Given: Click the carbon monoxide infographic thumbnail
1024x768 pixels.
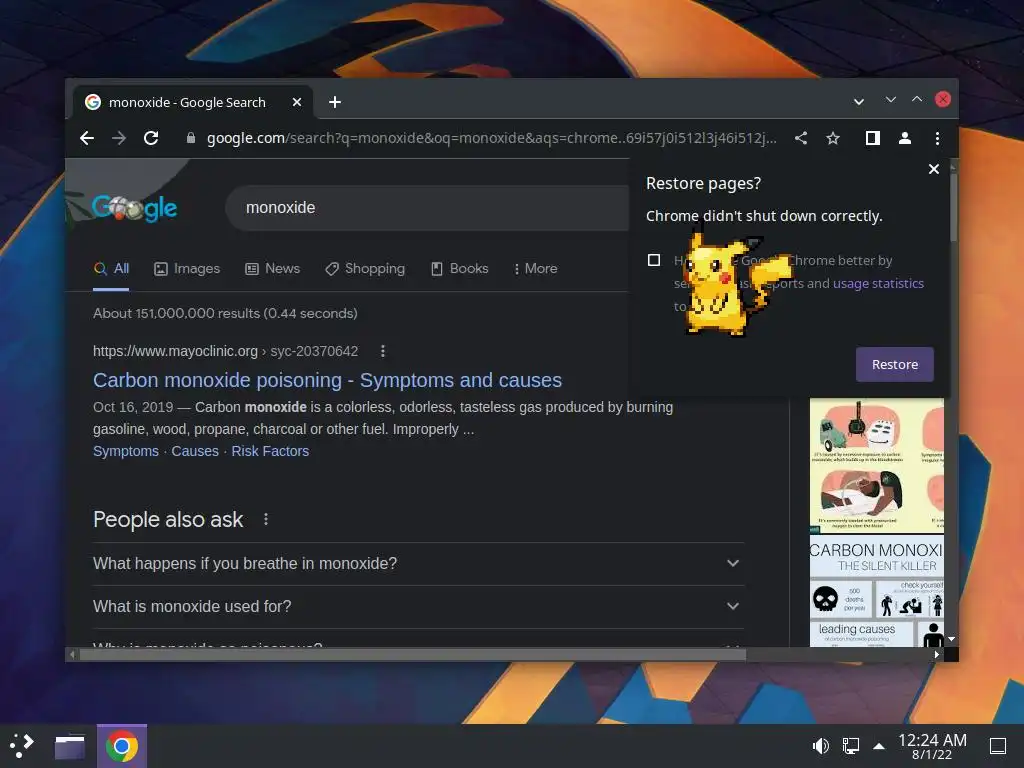Looking at the screenshot, I should 876,465.
